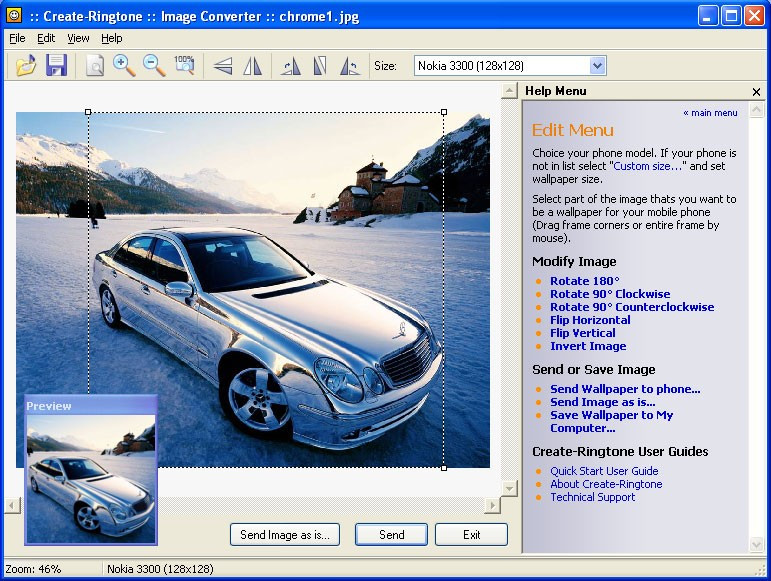
Task: Click the Open file folder icon
Action: 26,66
